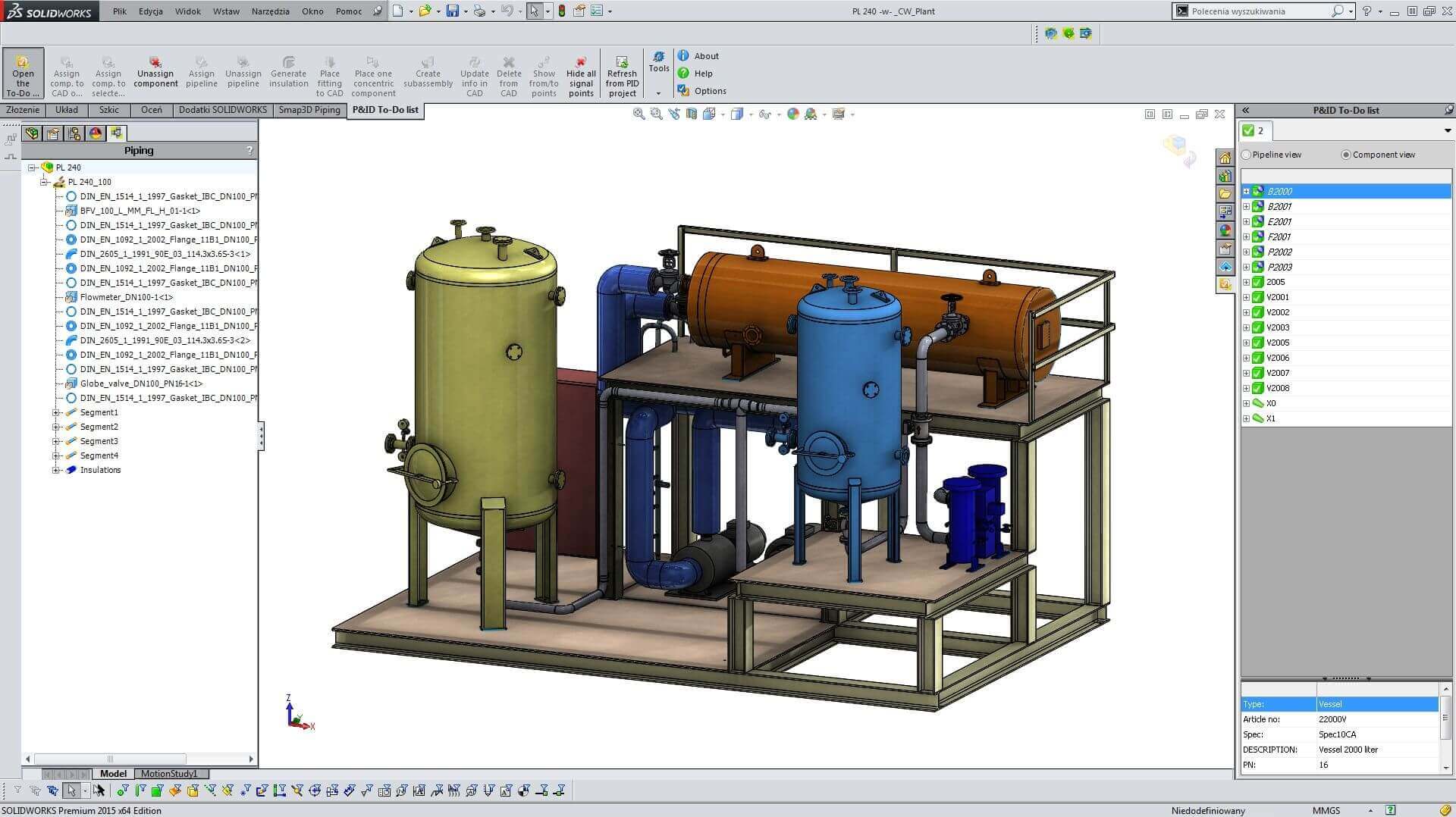Click Unassign component in the ribbon
Viewport: 1456px width, 817px height.
(155, 73)
